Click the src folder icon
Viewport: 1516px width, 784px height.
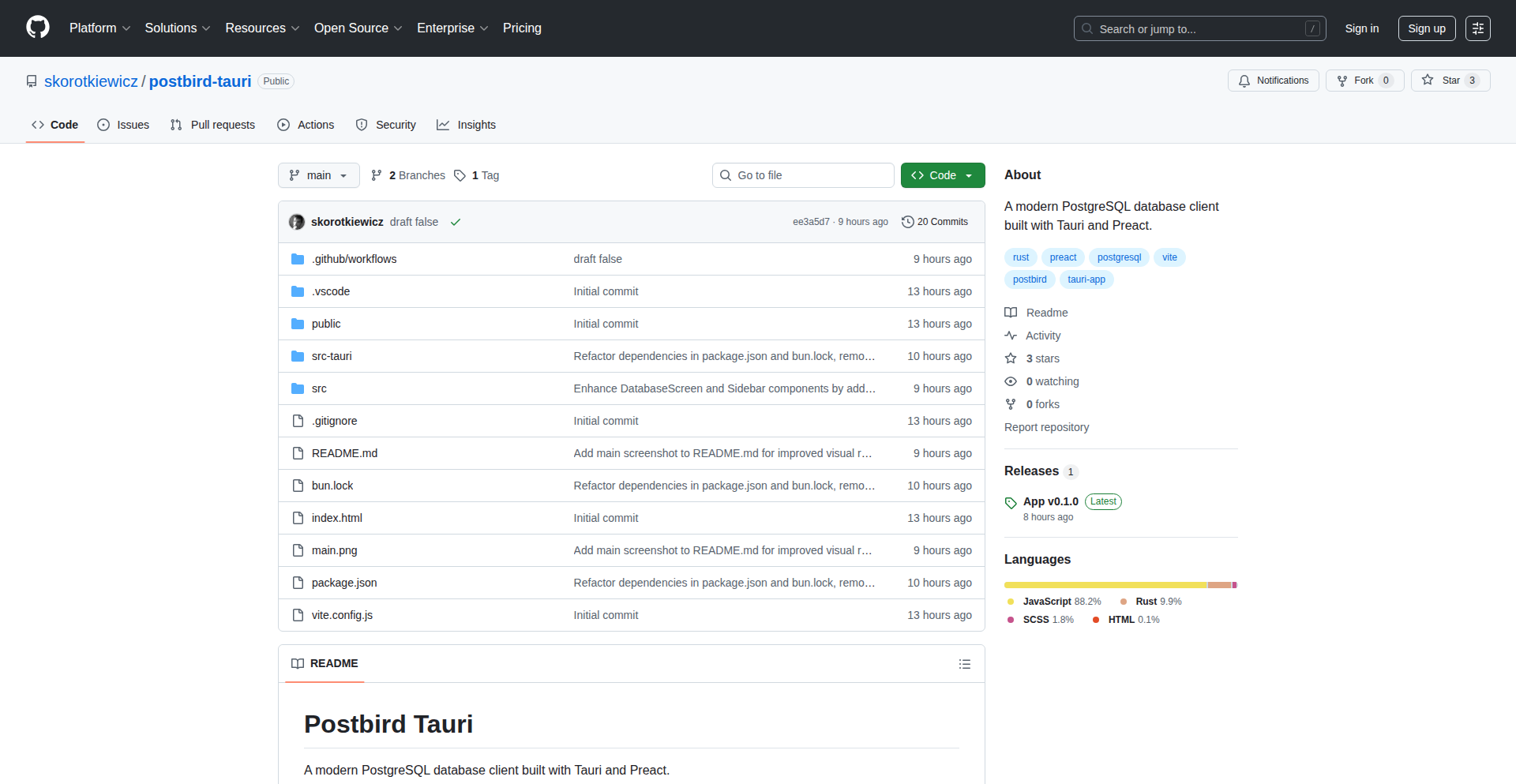(298, 388)
